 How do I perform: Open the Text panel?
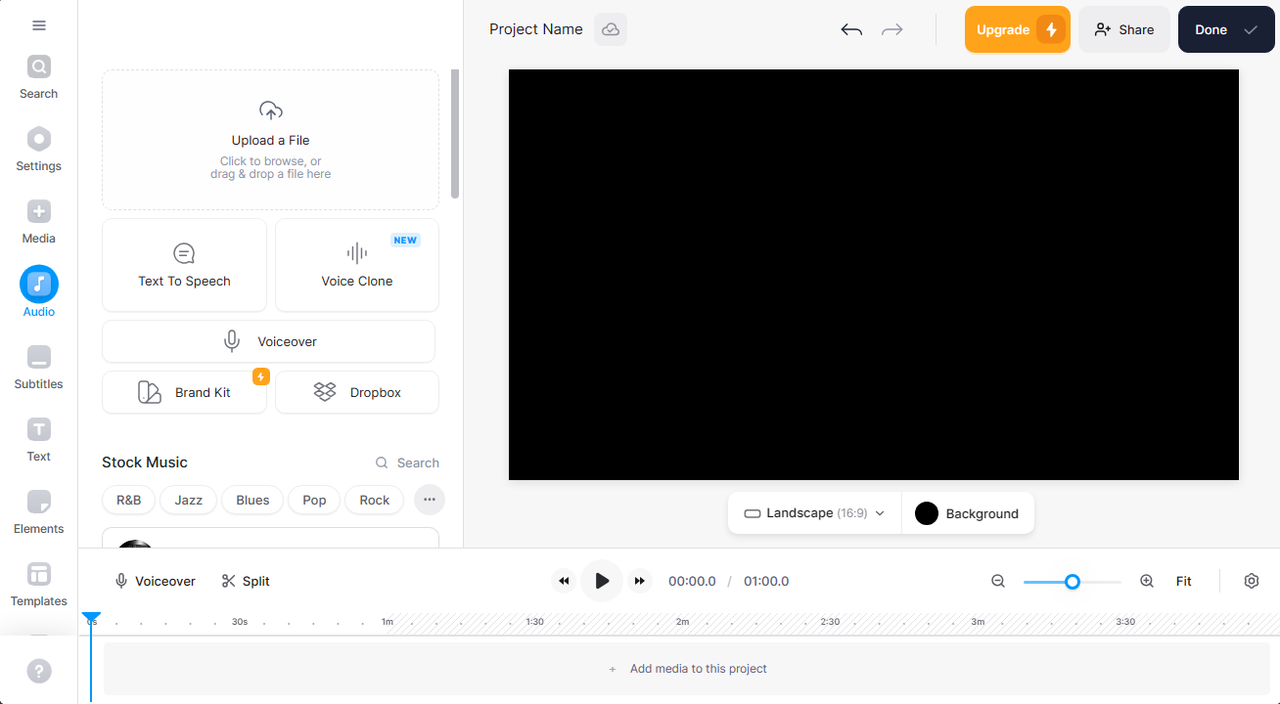pyautogui.click(x=38, y=440)
